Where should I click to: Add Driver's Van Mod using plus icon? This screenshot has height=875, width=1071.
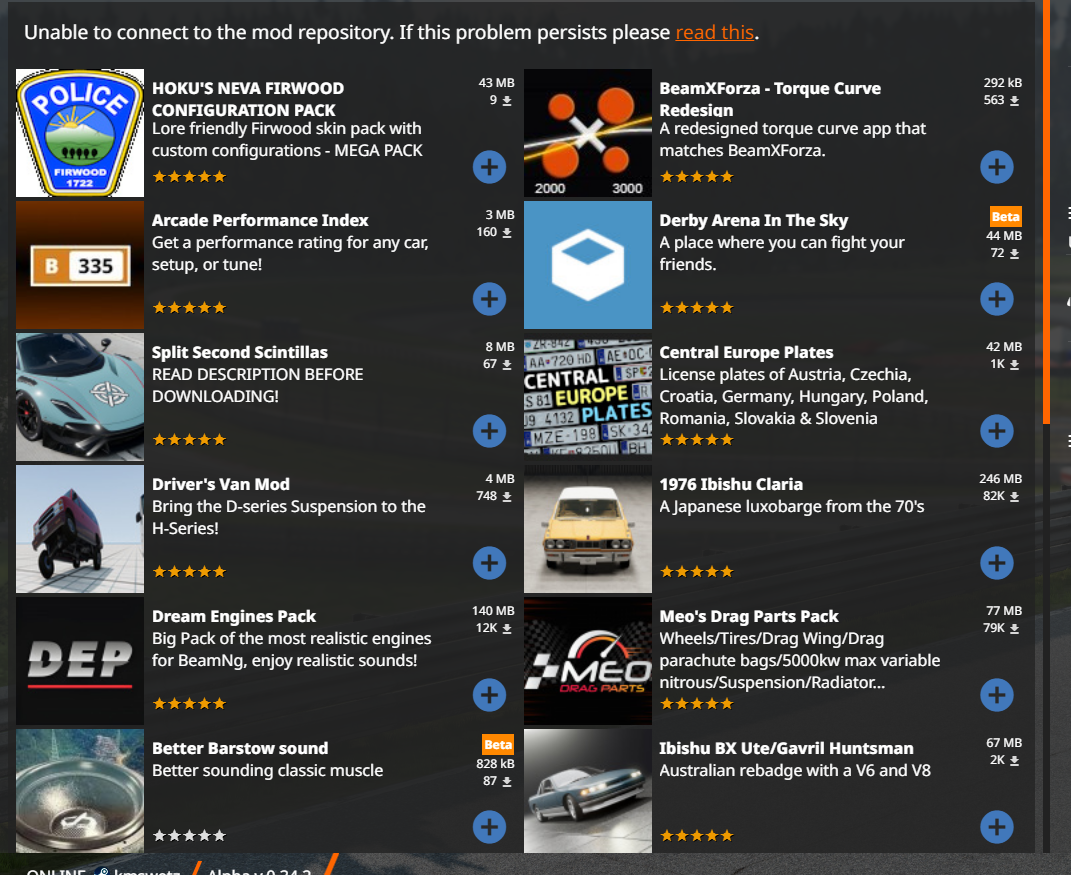[x=489, y=563]
